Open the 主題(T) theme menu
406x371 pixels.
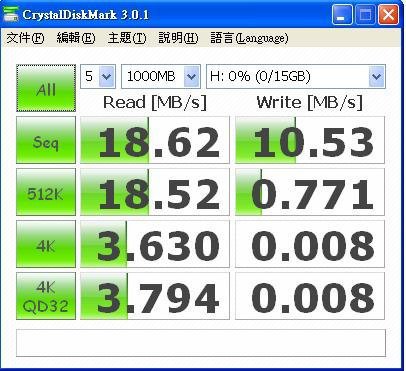(x=127, y=38)
